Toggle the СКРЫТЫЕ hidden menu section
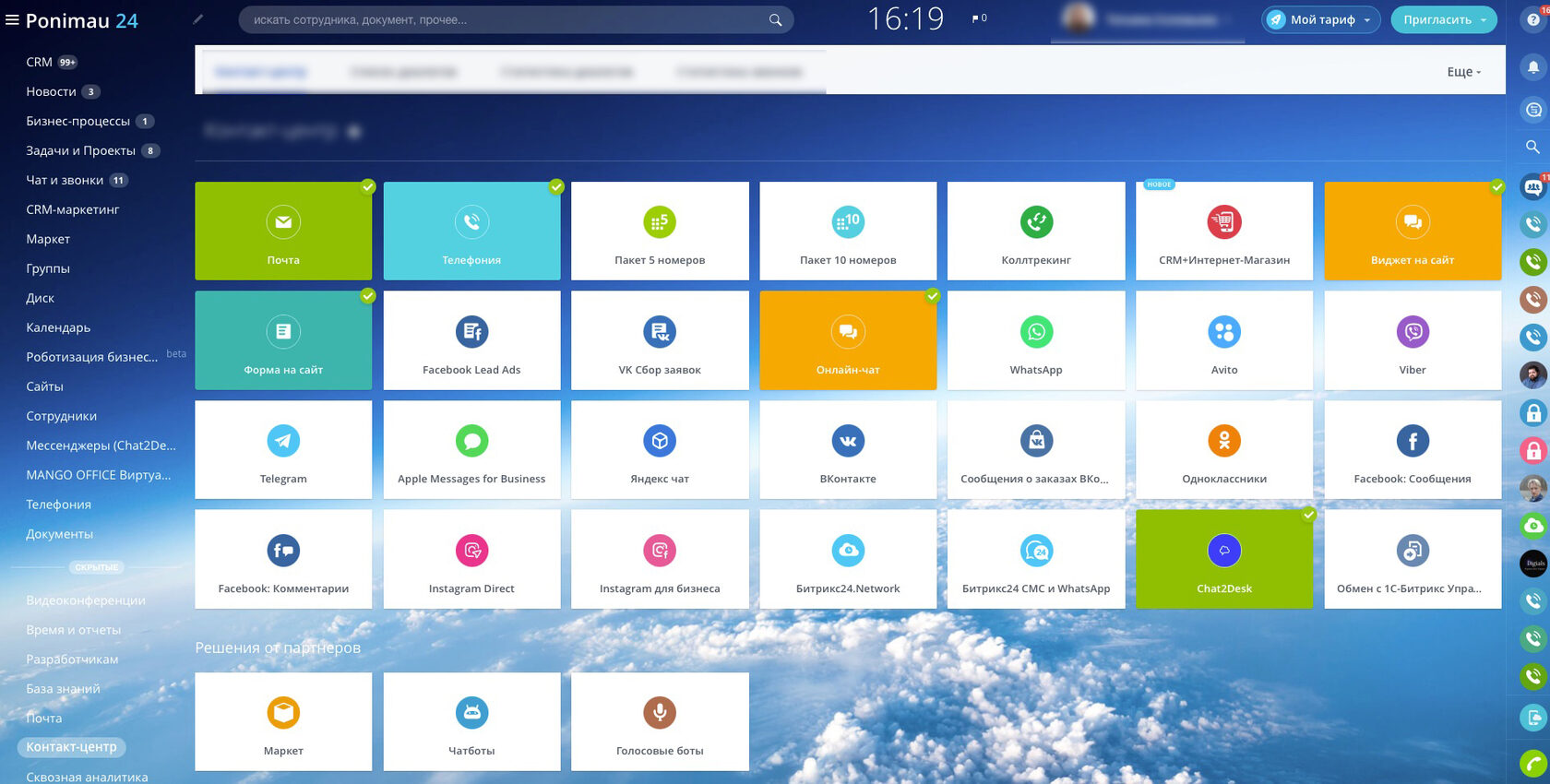Screen dimensions: 1550x784 point(97,567)
